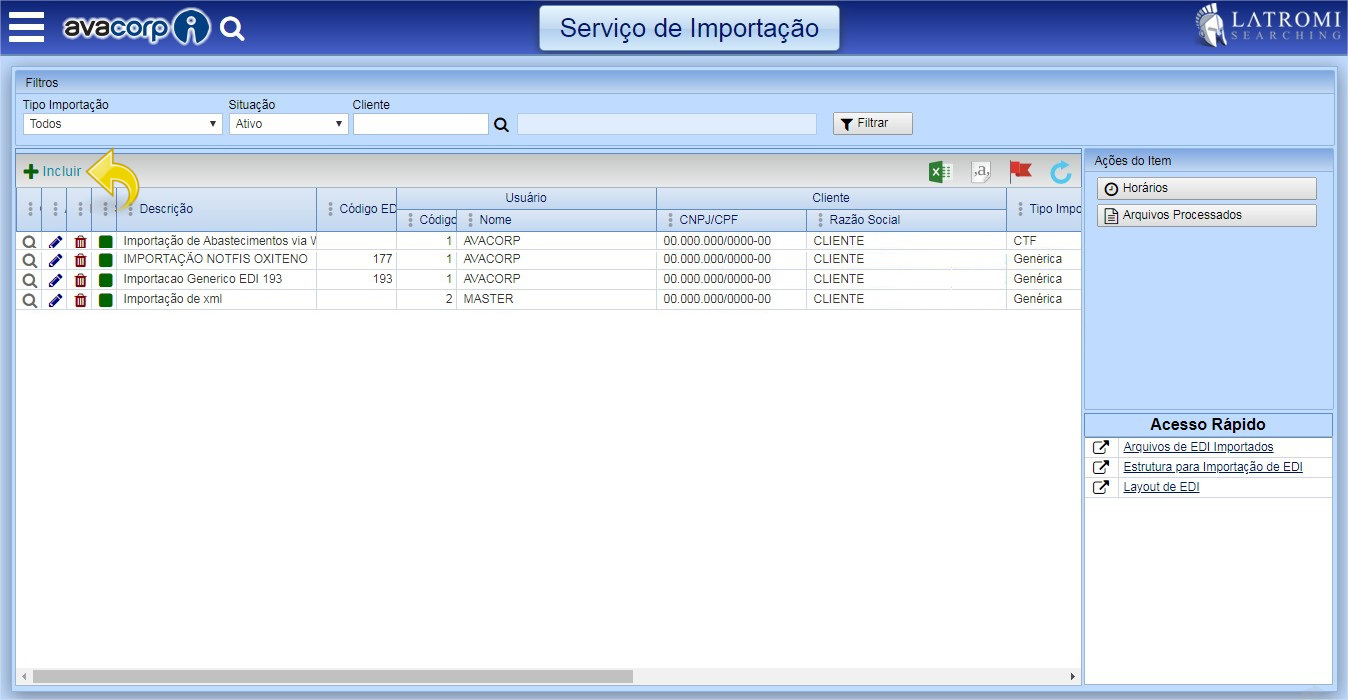1348x700 pixels.
Task: Open the Horários item action
Action: (x=1206, y=188)
